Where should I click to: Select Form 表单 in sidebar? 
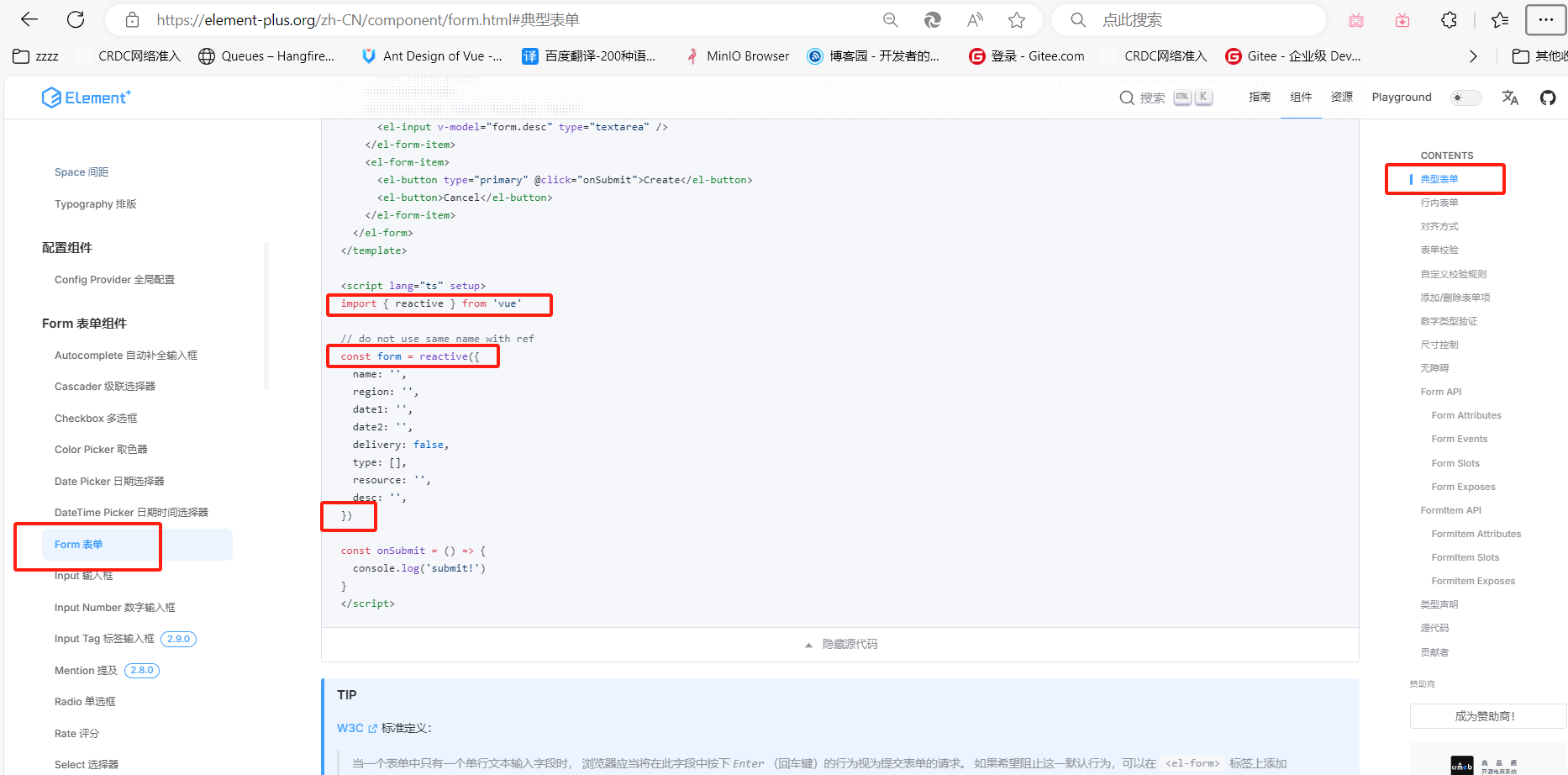point(137,545)
